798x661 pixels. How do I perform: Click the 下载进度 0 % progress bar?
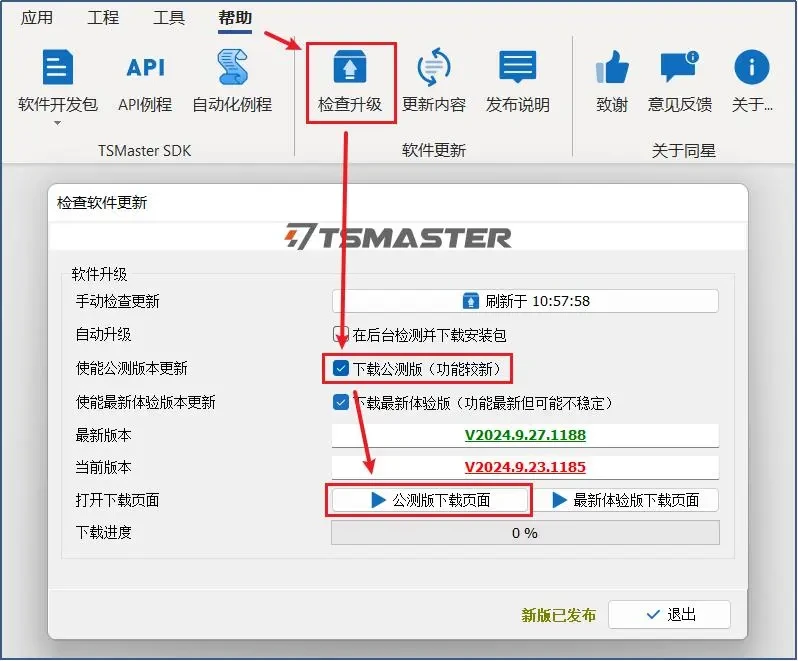[525, 533]
